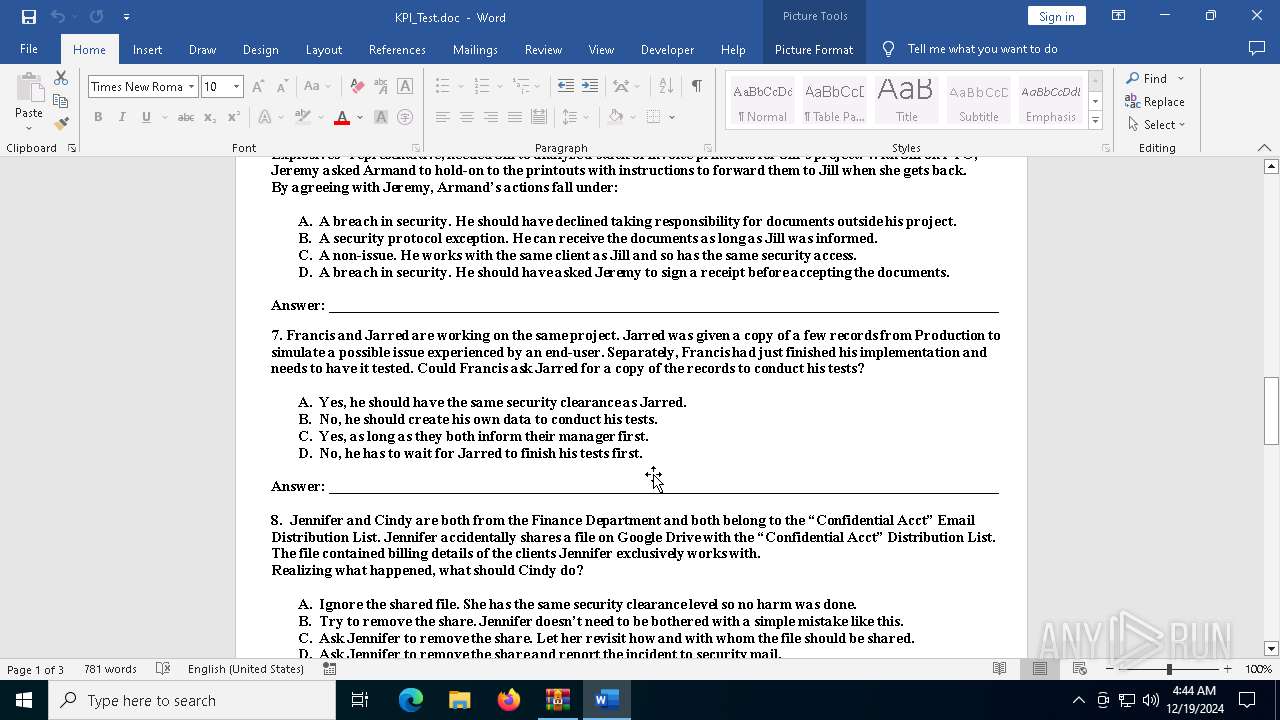Image resolution: width=1280 pixels, height=720 pixels.
Task: Click the Sign in button
Action: 1056,16
